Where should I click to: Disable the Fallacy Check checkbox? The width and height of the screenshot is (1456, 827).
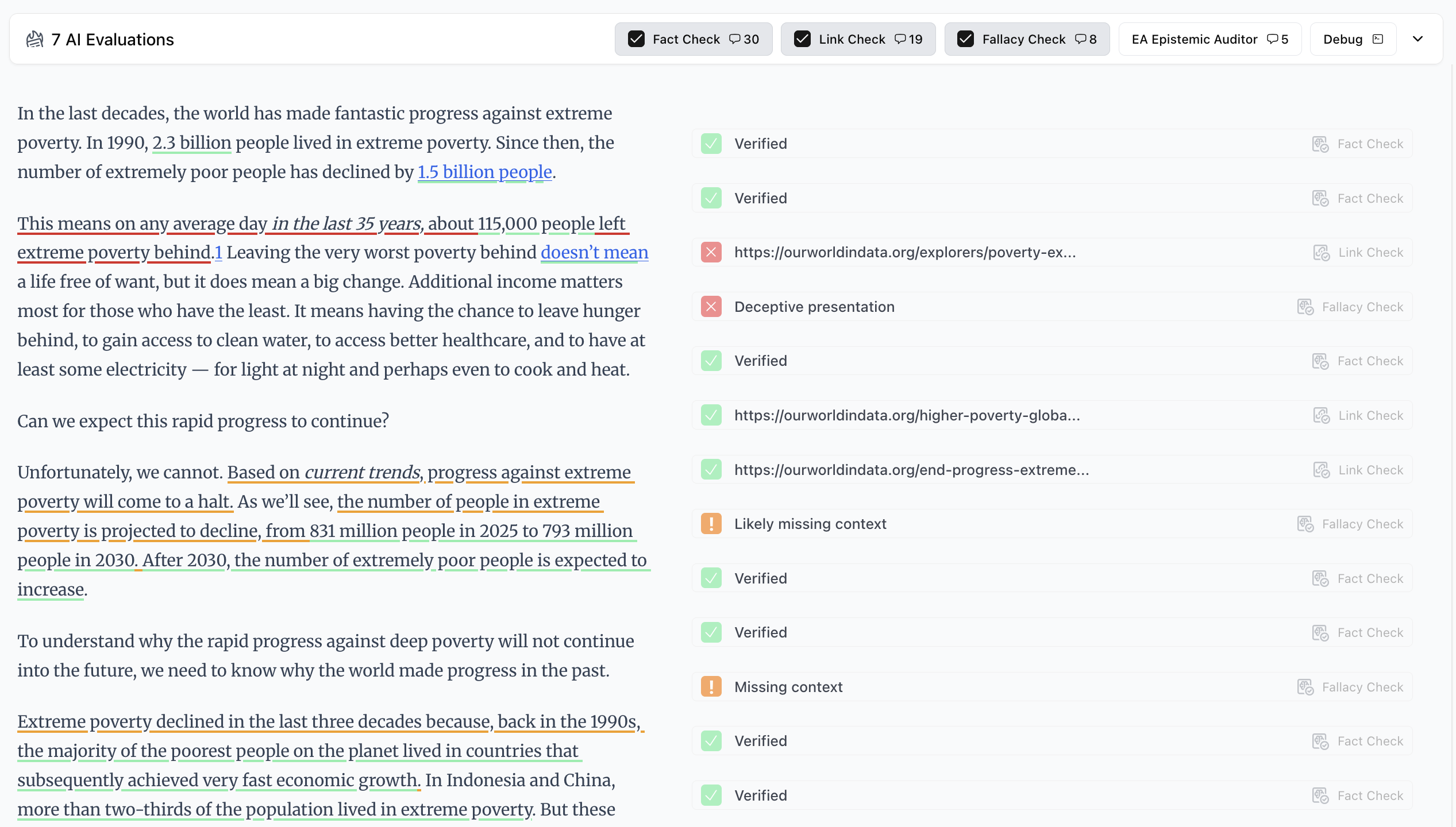coord(965,39)
